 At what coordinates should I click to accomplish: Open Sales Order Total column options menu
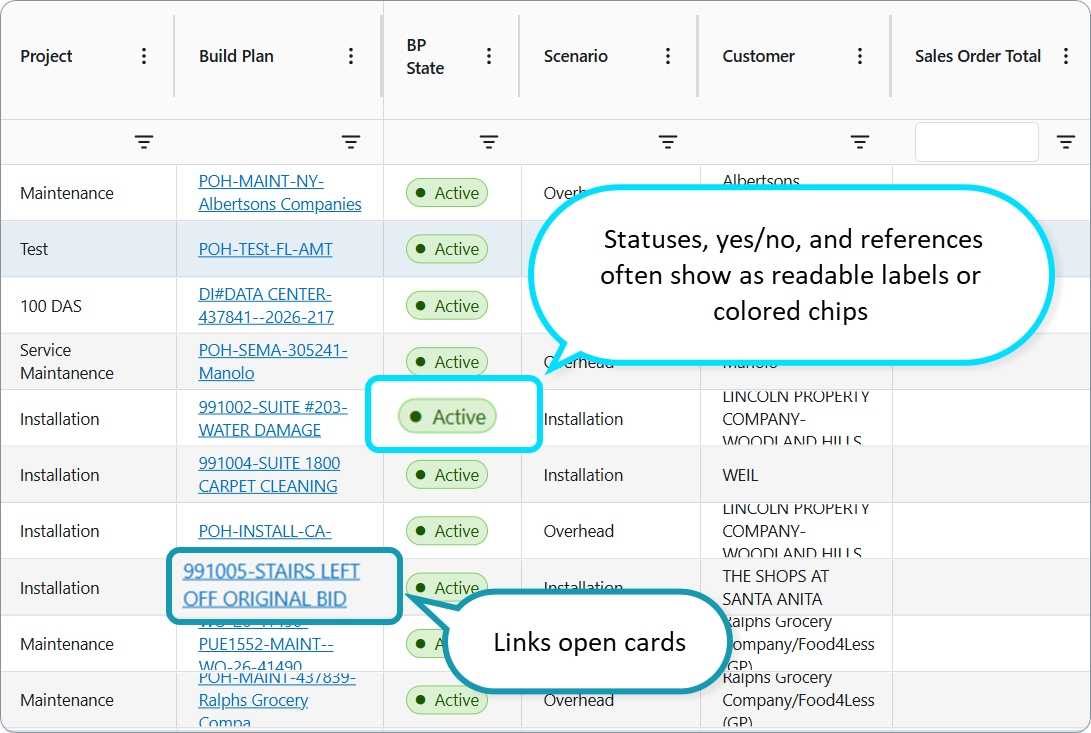pos(1066,56)
